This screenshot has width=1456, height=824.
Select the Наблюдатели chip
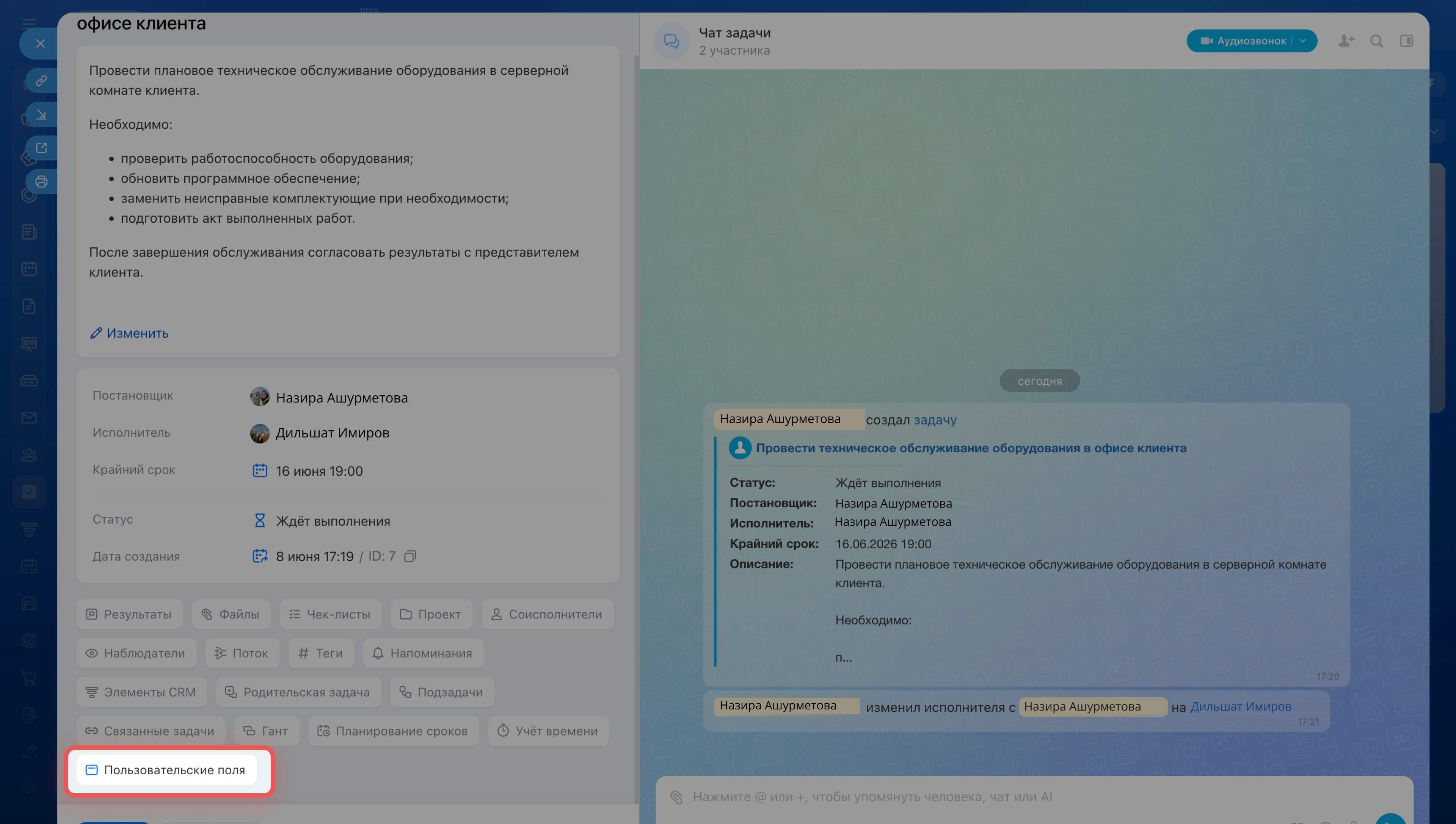tap(136, 653)
